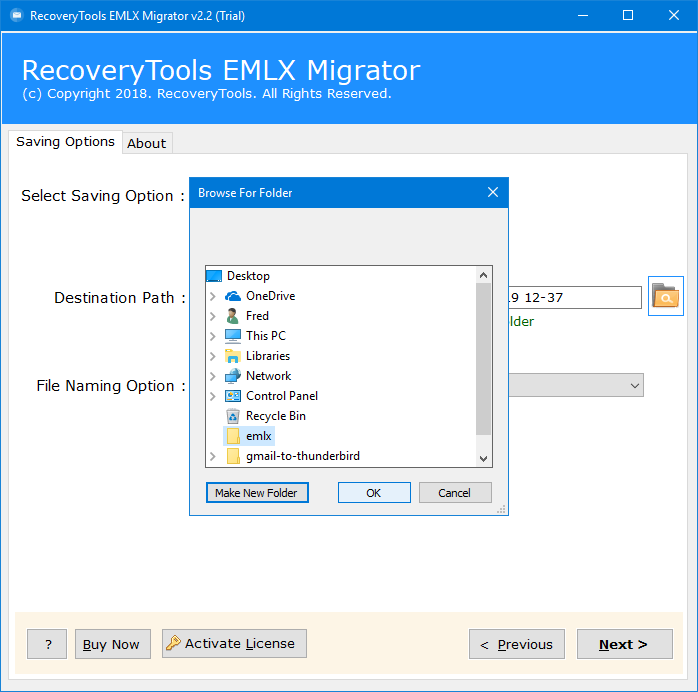
Task: Select the Network label
Action: pos(268,376)
